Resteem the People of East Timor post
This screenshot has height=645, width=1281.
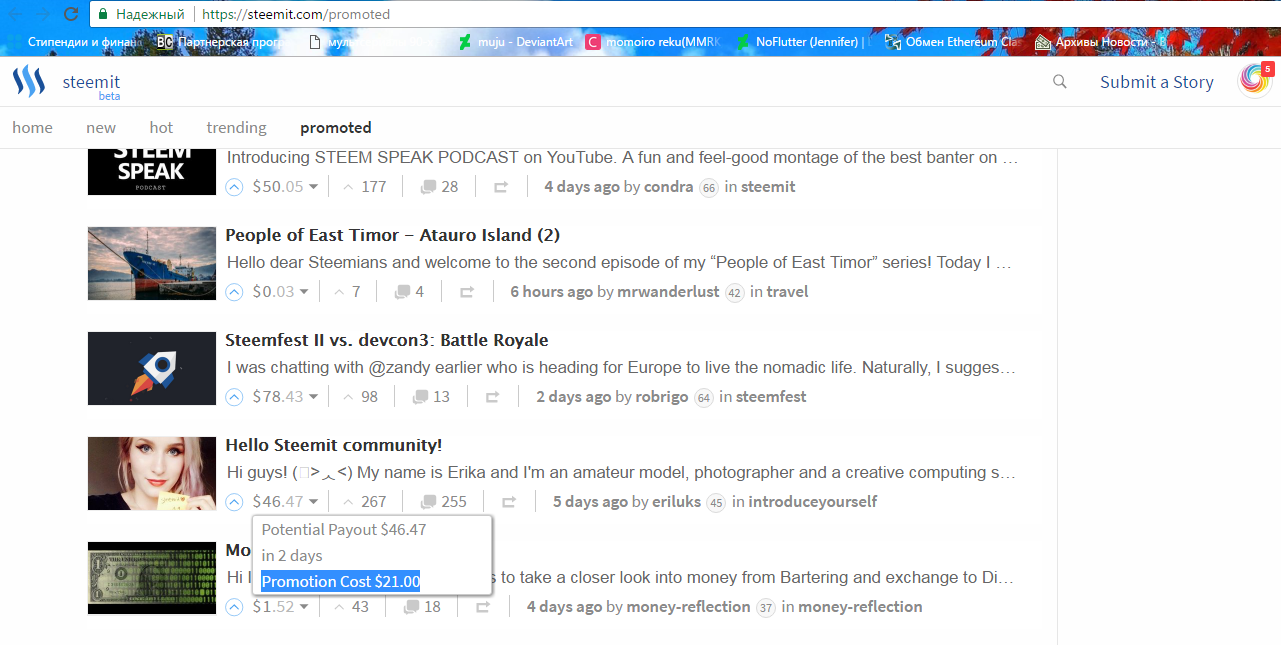coord(467,292)
